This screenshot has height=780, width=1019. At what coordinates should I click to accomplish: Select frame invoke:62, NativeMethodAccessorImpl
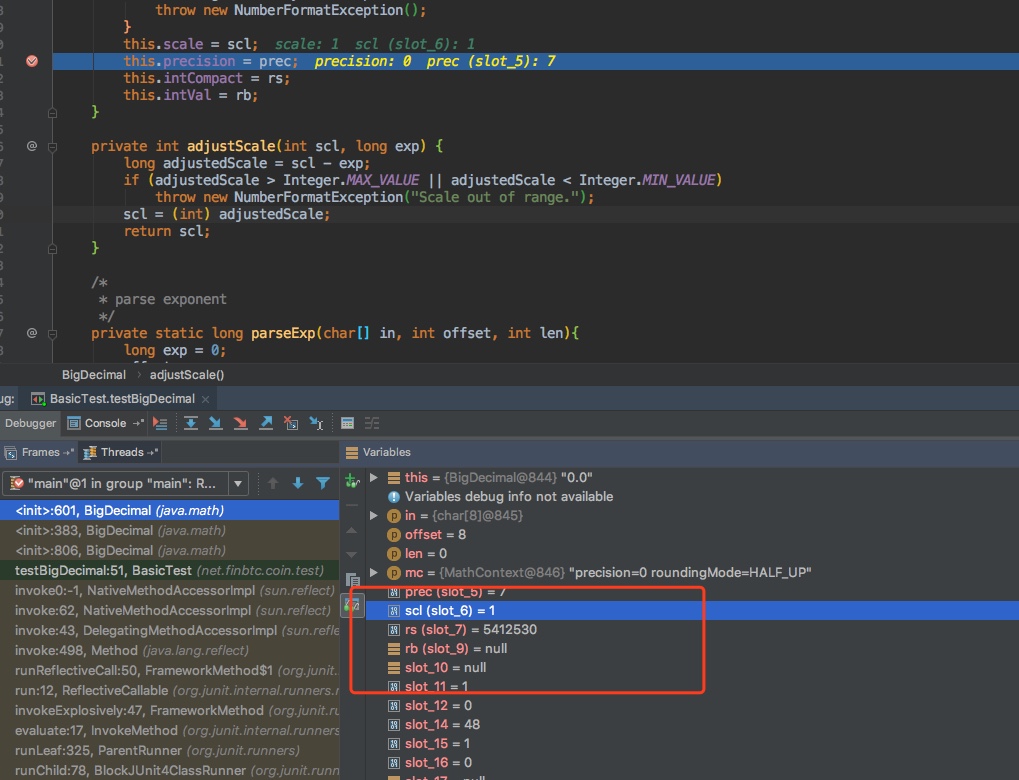(x=169, y=610)
